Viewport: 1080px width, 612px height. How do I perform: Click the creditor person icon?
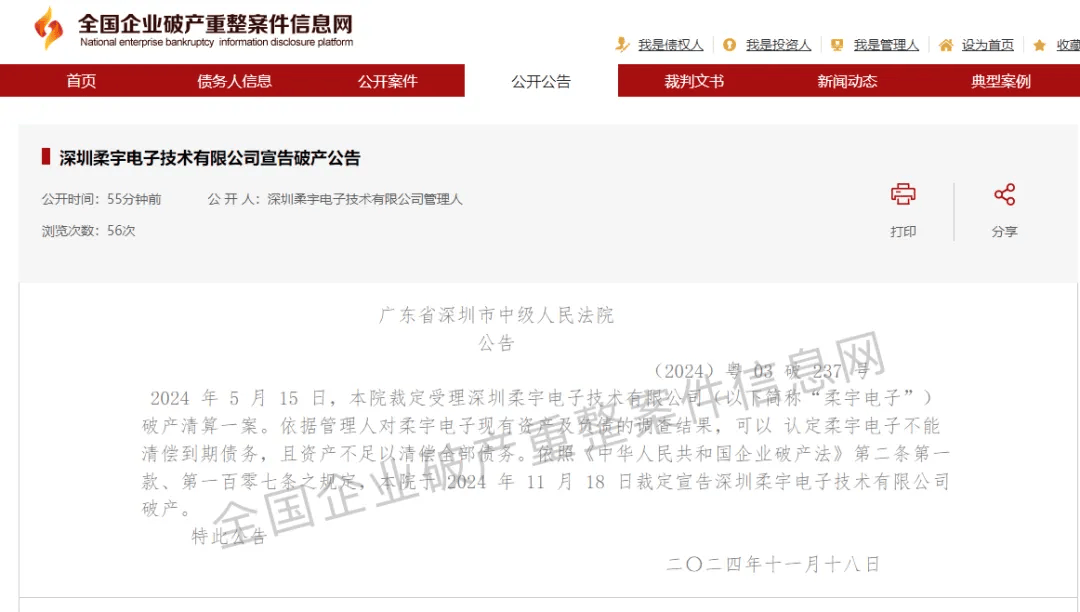click(622, 45)
